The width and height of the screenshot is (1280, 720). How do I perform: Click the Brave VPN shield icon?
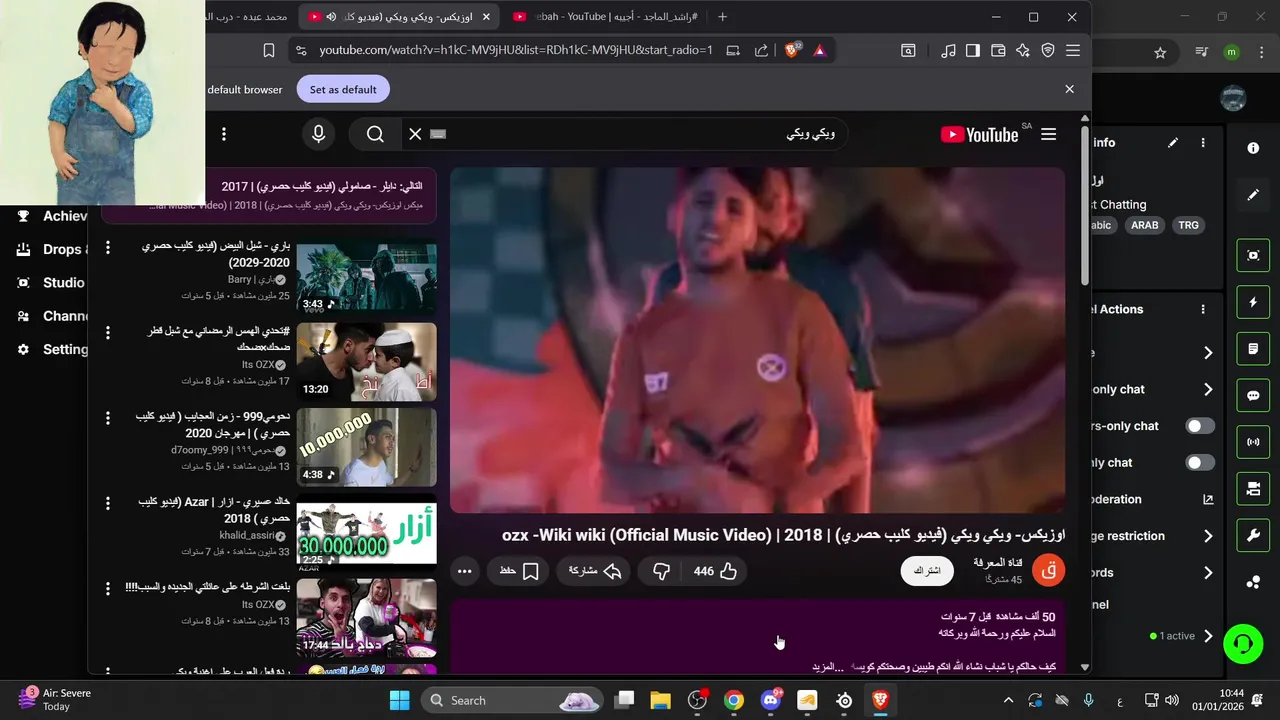point(1048,50)
